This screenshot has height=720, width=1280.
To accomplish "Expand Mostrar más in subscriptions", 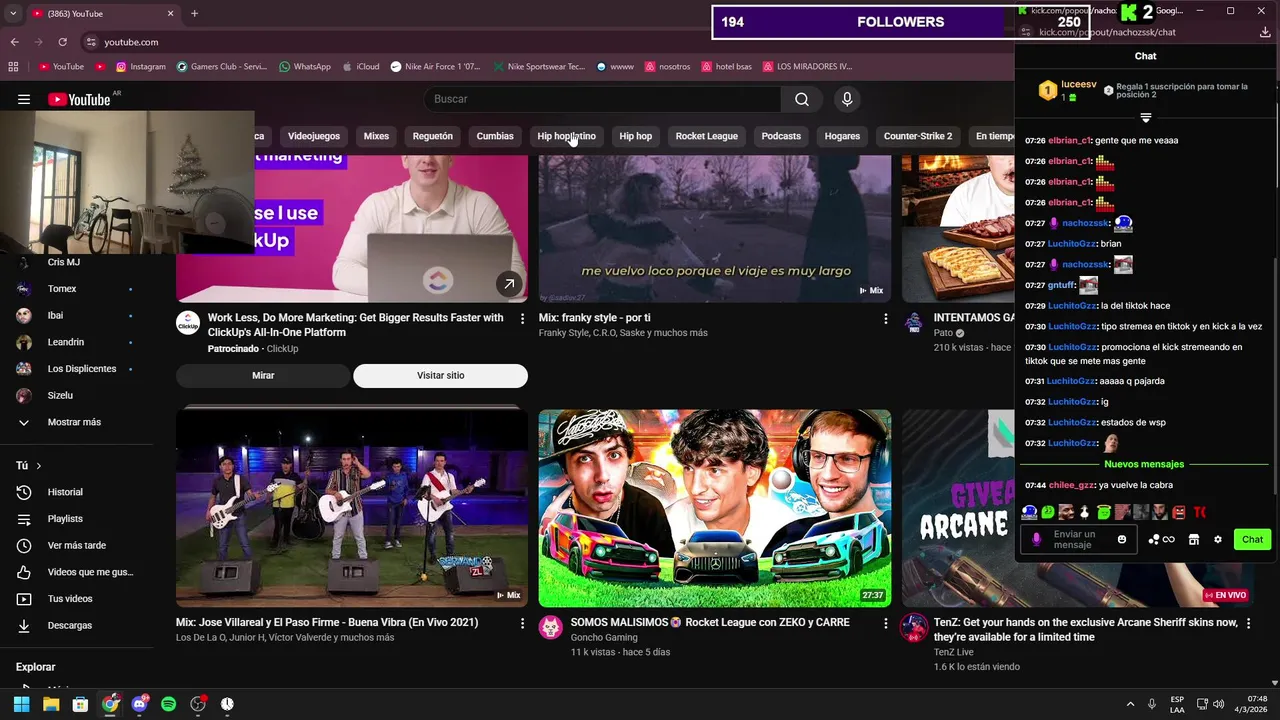I will coord(74,422).
